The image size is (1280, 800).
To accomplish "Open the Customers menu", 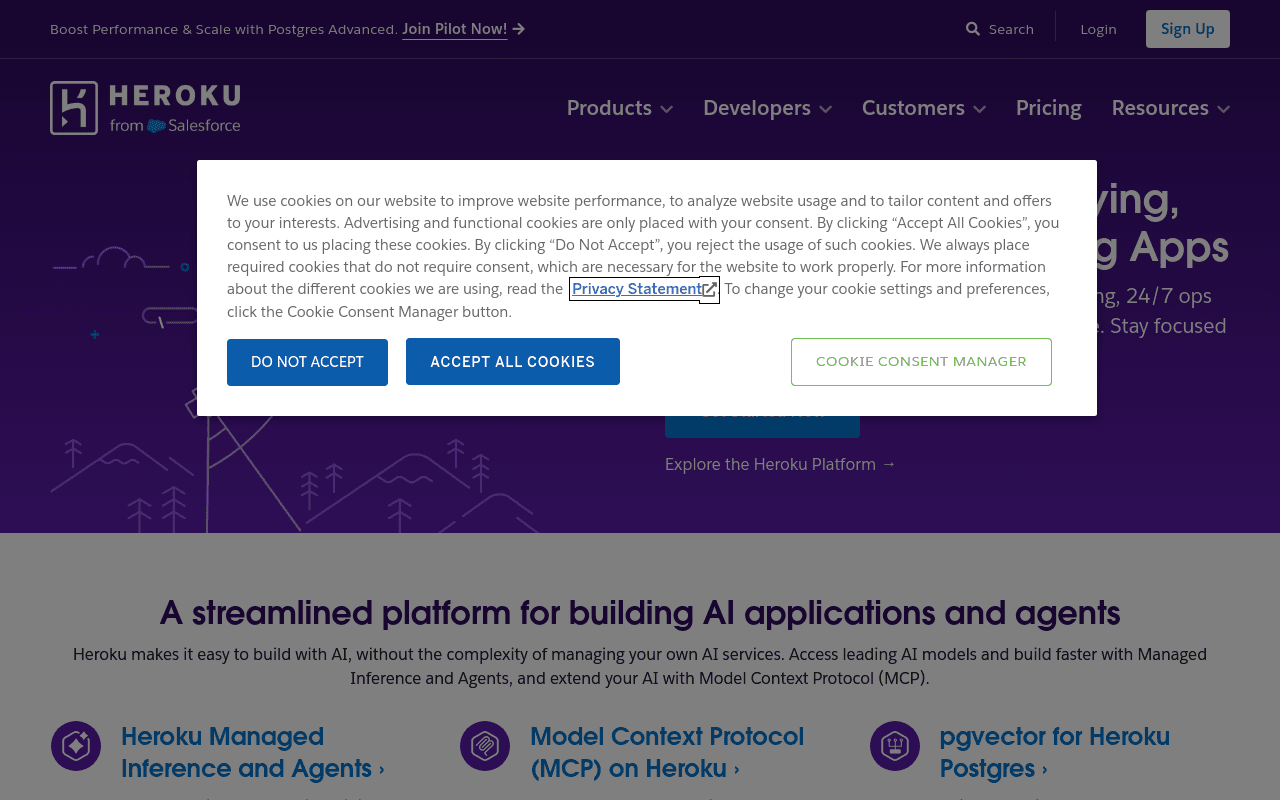I will [924, 108].
